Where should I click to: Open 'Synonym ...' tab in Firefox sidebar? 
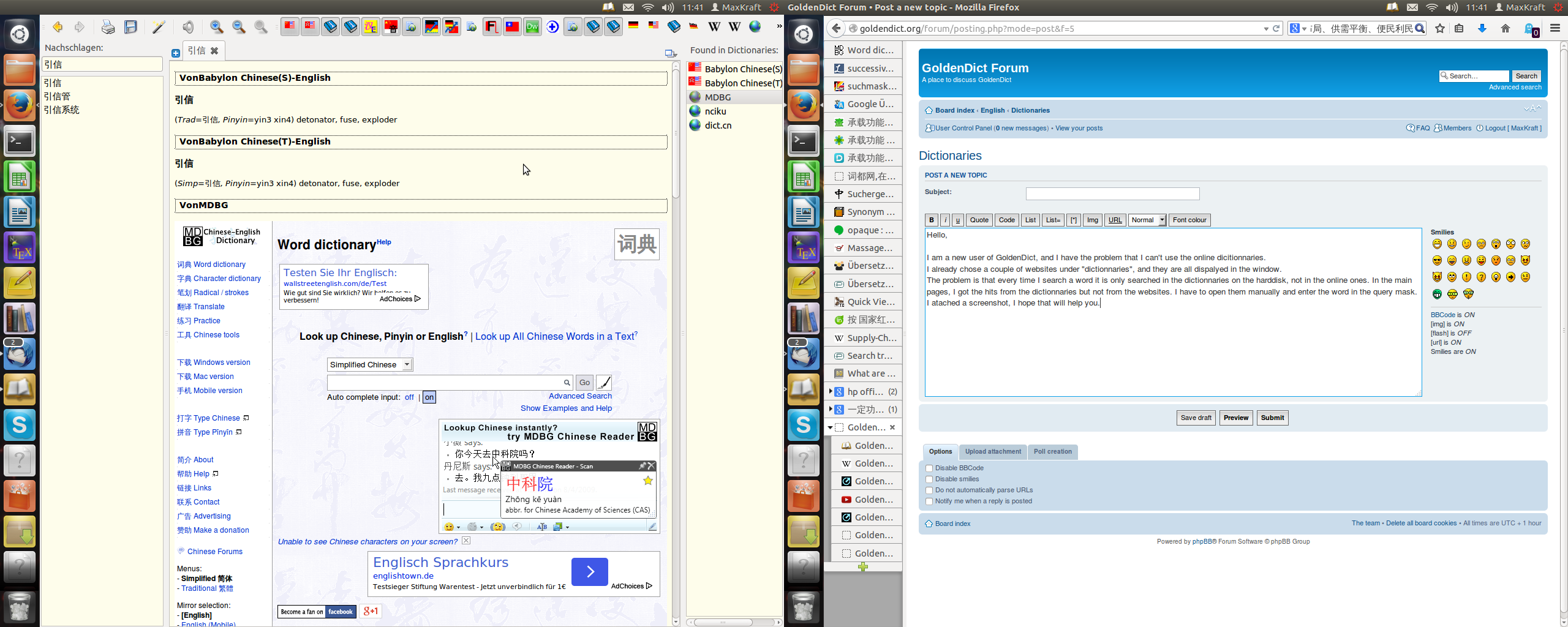(863, 212)
